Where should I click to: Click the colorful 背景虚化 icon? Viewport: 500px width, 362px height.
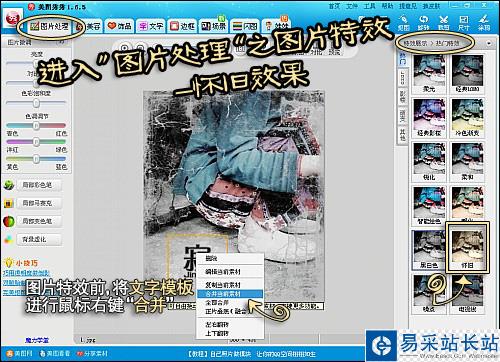pyautogui.click(x=9, y=239)
